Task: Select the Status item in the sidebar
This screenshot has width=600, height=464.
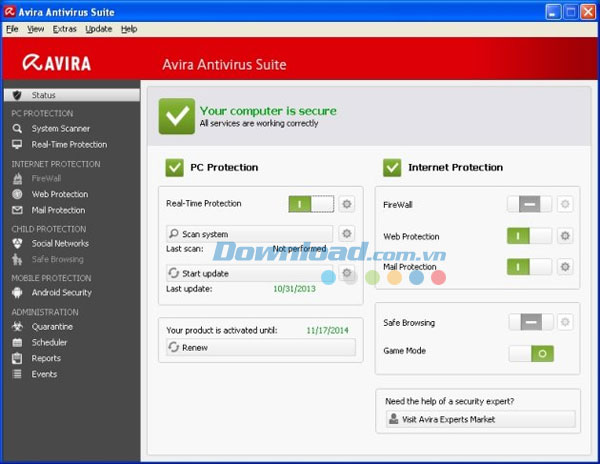Action: tap(44, 95)
